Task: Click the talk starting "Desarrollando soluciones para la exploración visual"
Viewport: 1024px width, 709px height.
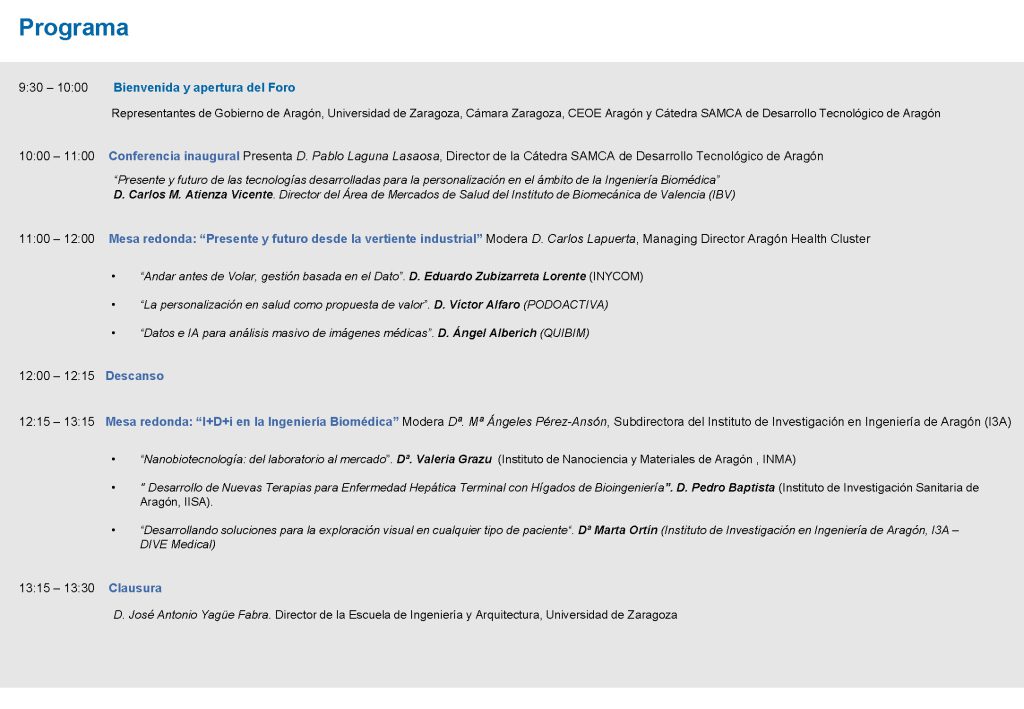Action: coord(357,530)
